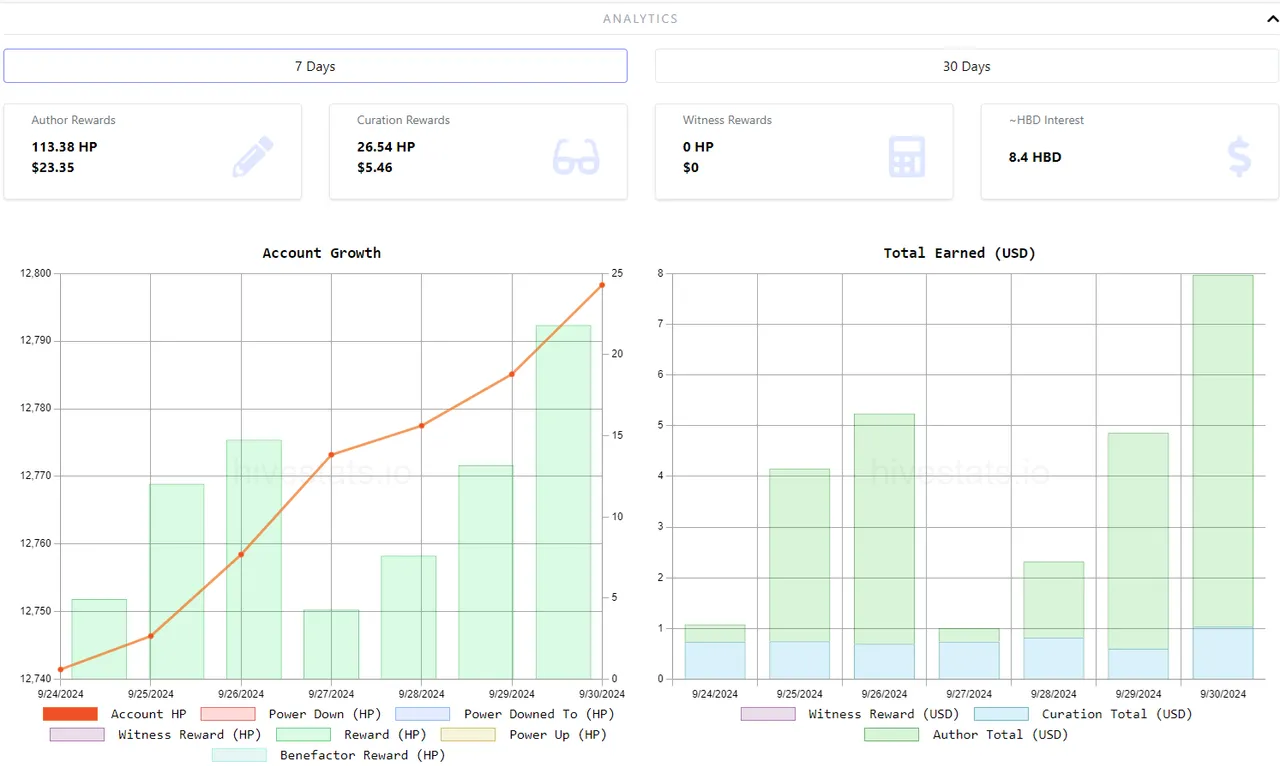Click the Curation Rewards card title
This screenshot has width=1280, height=766.
pos(403,120)
